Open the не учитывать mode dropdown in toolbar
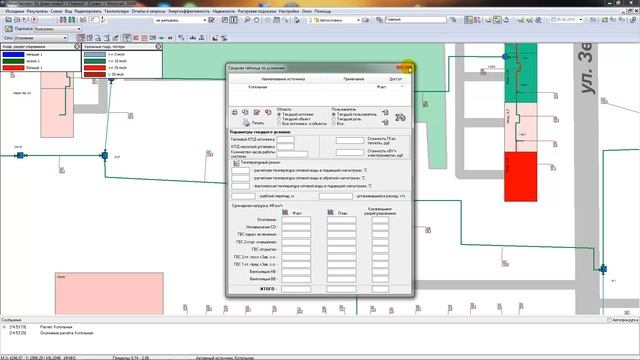This screenshot has width=640, height=360. (180, 20)
